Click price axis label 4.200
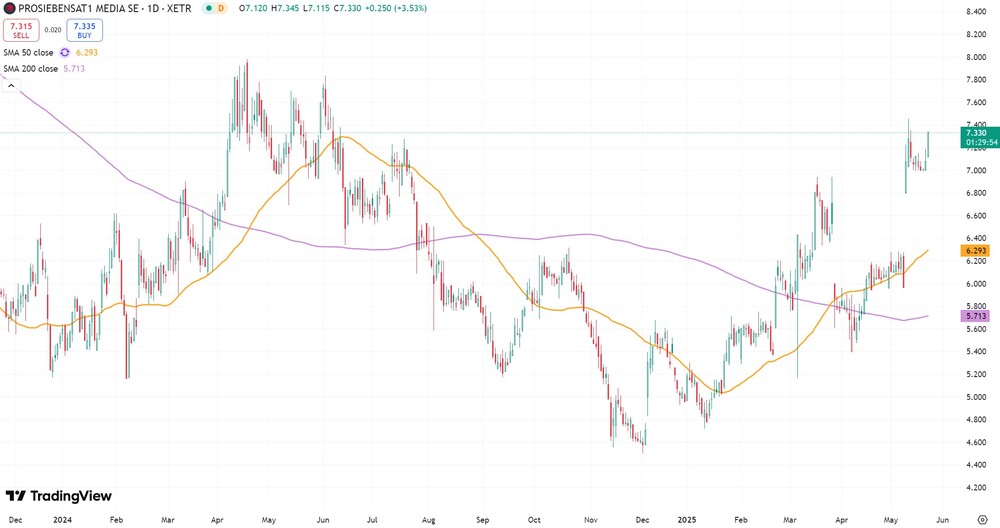Image resolution: width=1000 pixels, height=528 pixels. (x=976, y=488)
